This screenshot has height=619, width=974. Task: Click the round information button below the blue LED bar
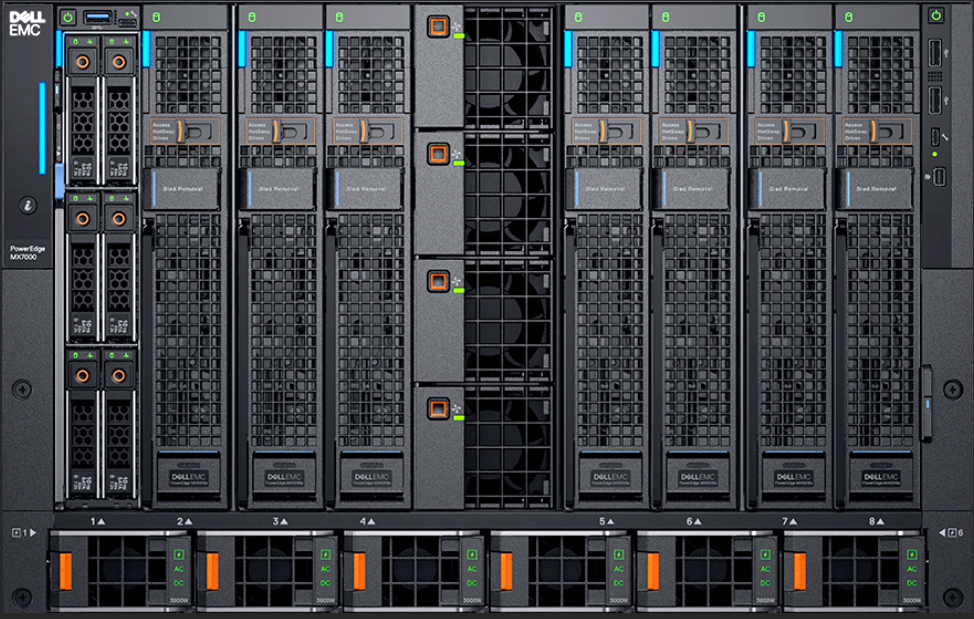(x=27, y=205)
